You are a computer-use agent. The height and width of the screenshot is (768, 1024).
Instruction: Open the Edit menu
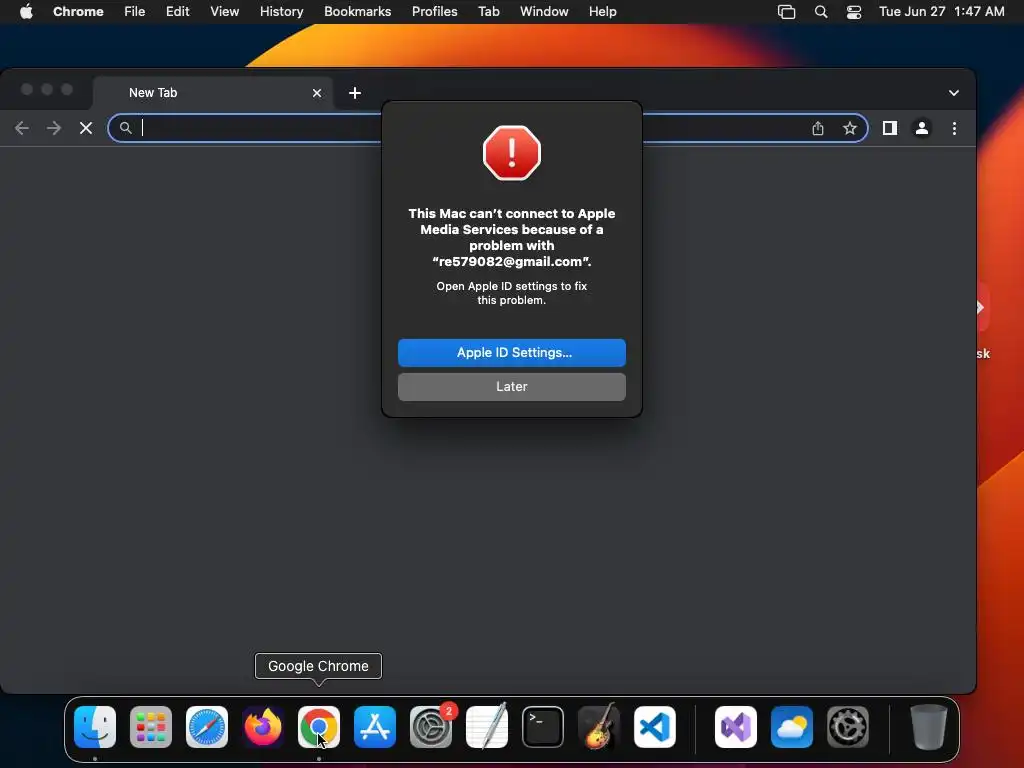point(178,12)
